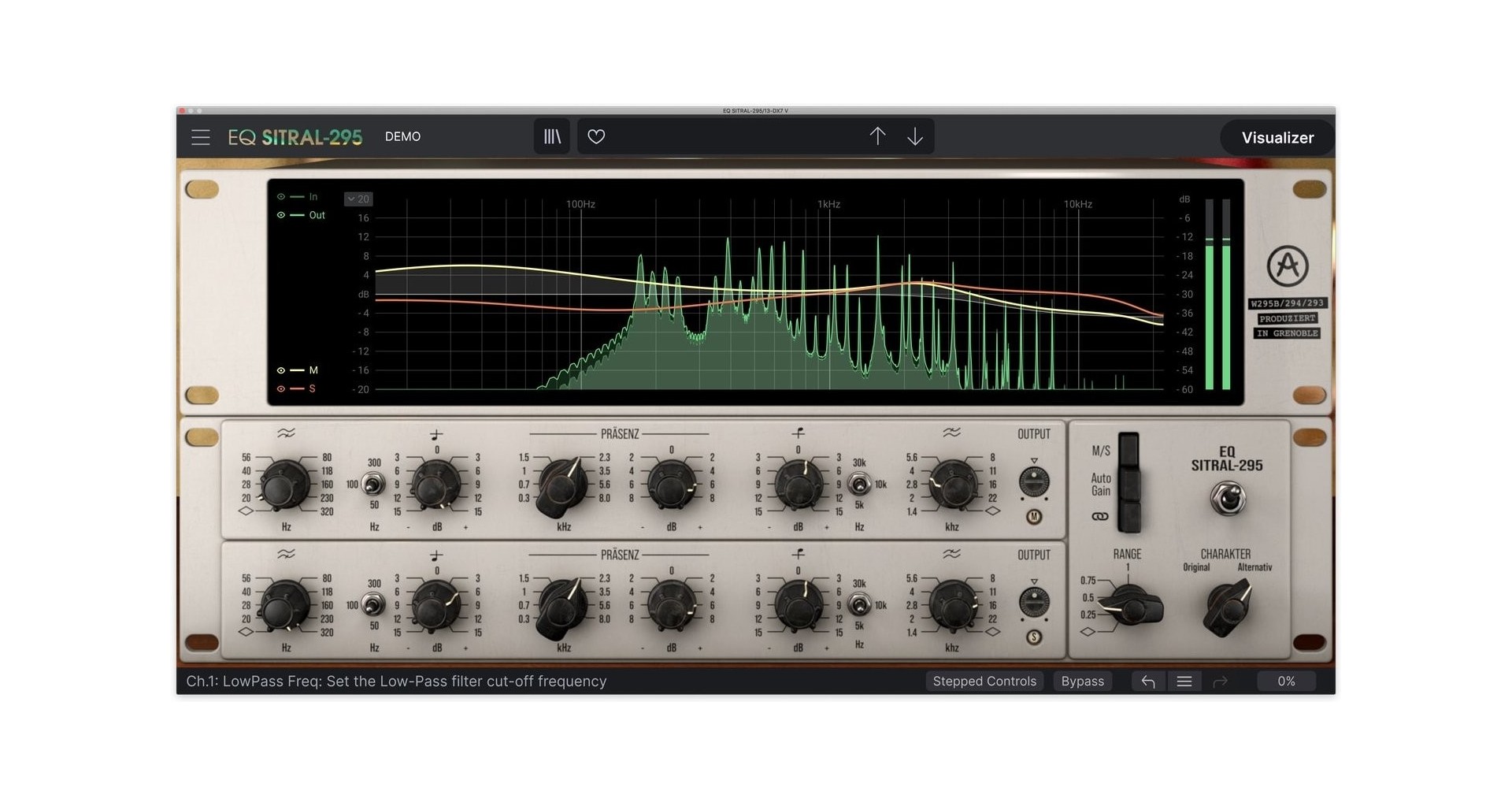This screenshot has height=806, width=1512.
Task: Click the shelf symbol above the S channel's high dB knob
Action: (x=798, y=554)
